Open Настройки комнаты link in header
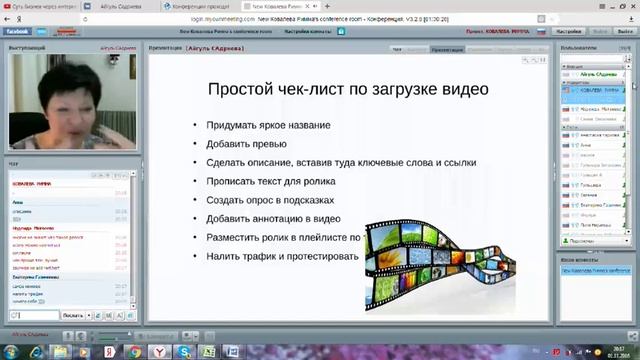Screen dimensions: 640x360 tap(308, 31)
